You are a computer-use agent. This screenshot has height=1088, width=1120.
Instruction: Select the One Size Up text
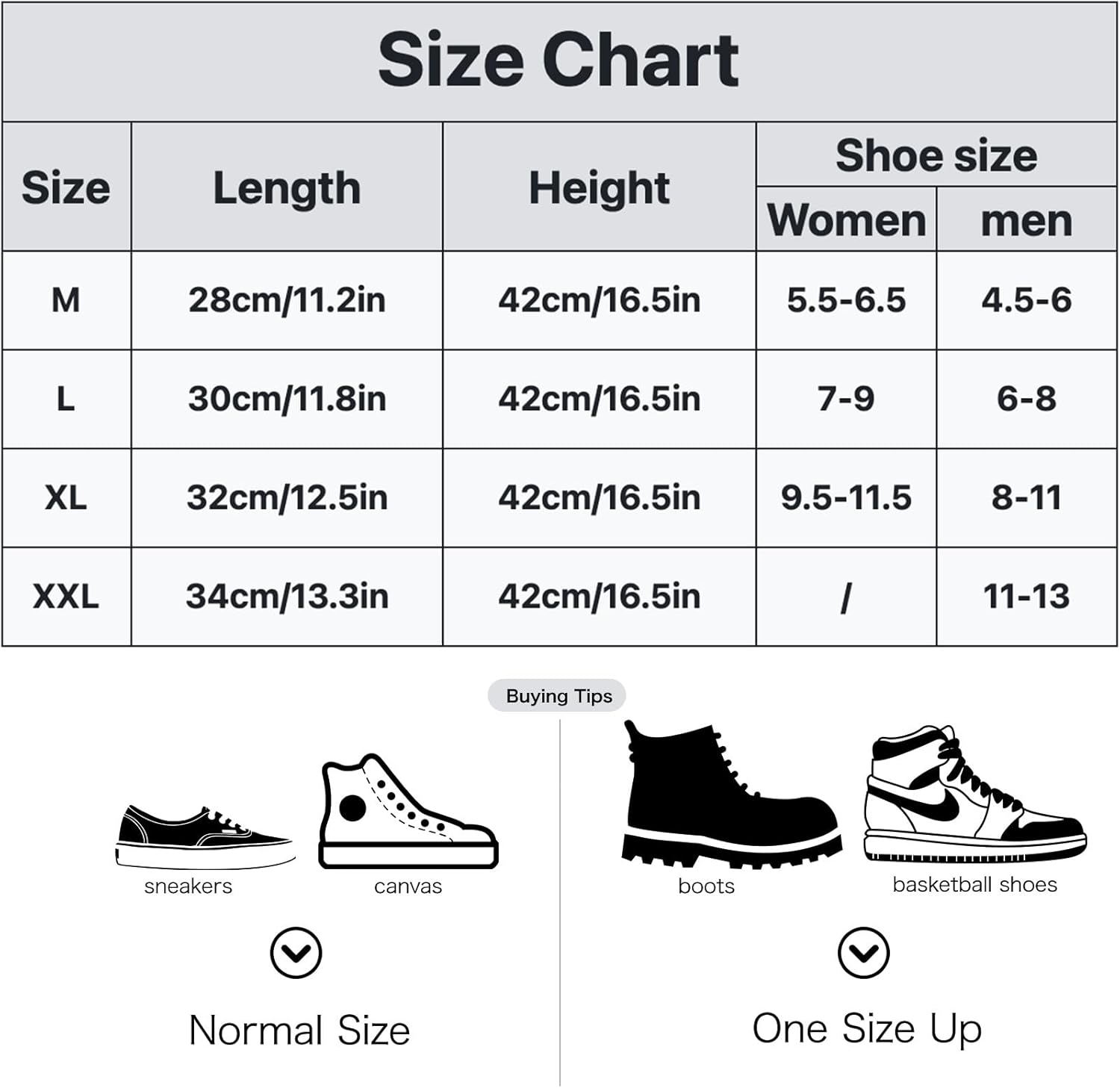[x=866, y=1028]
